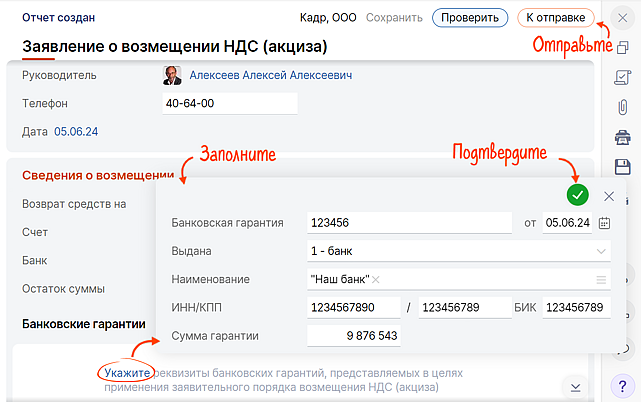
Task: Expand the Выдана dropdown "1 - банк"
Action: 601,251
